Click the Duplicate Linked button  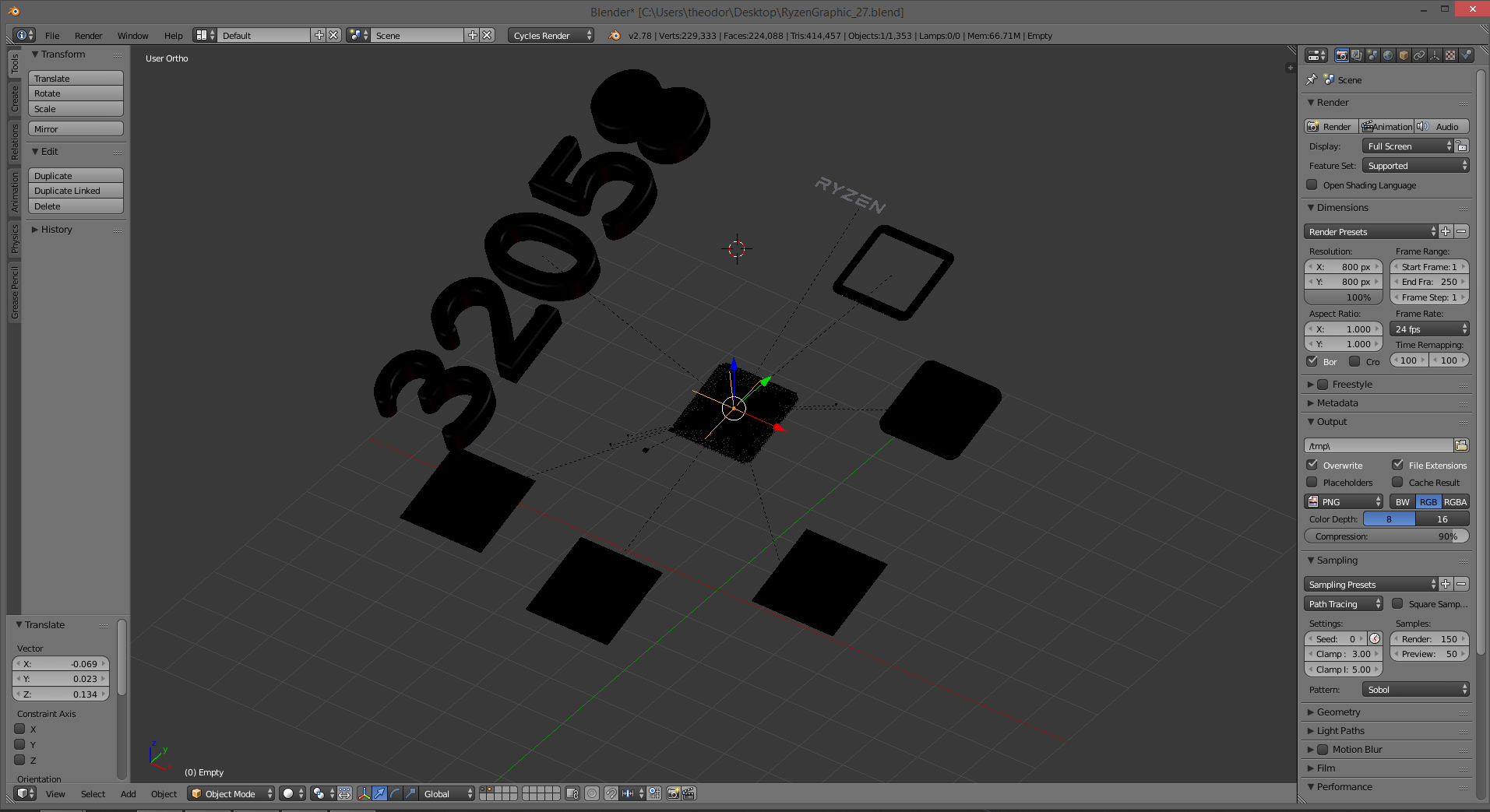tap(76, 191)
